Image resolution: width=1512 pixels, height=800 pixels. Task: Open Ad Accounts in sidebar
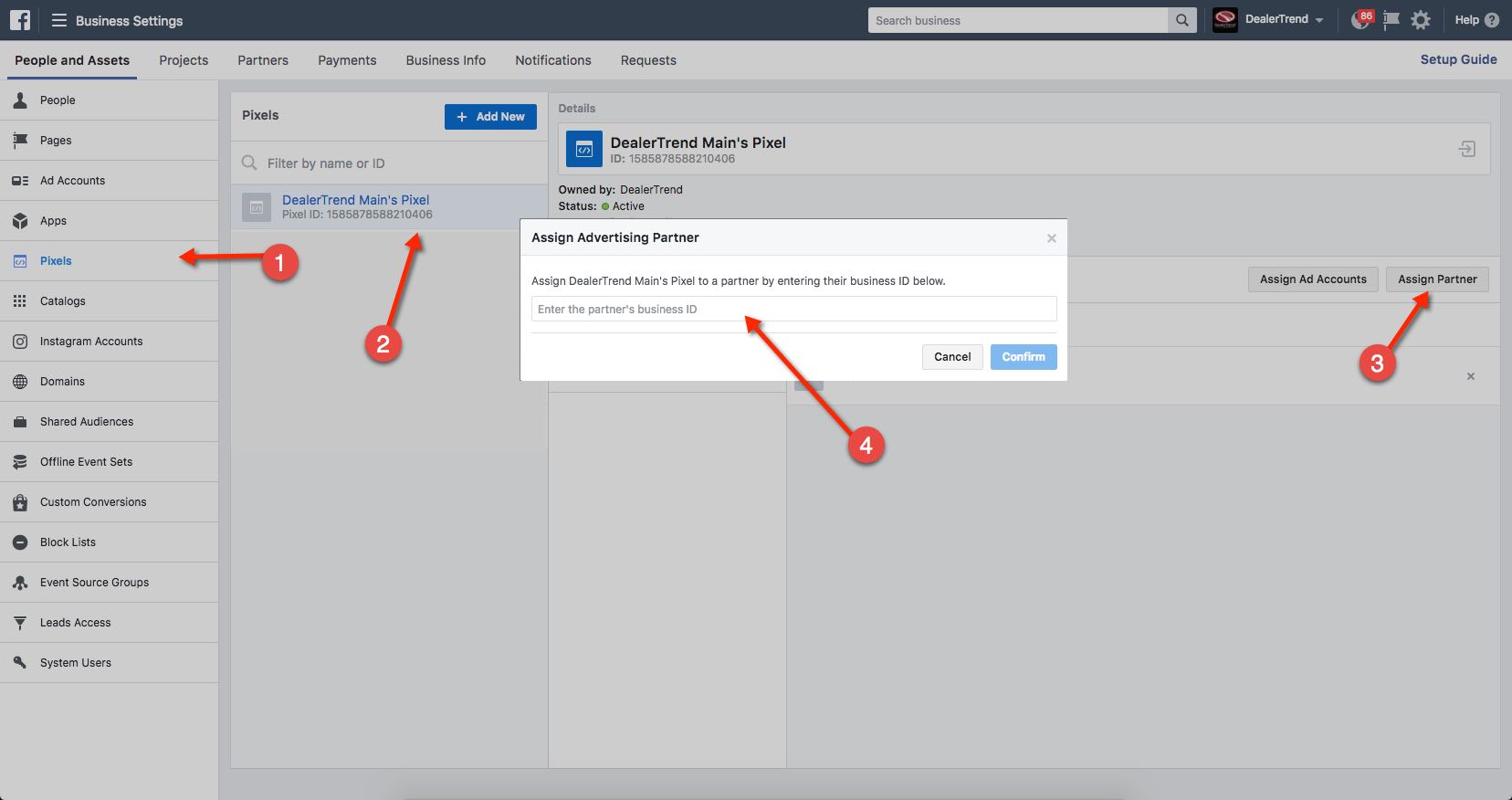[109, 181]
